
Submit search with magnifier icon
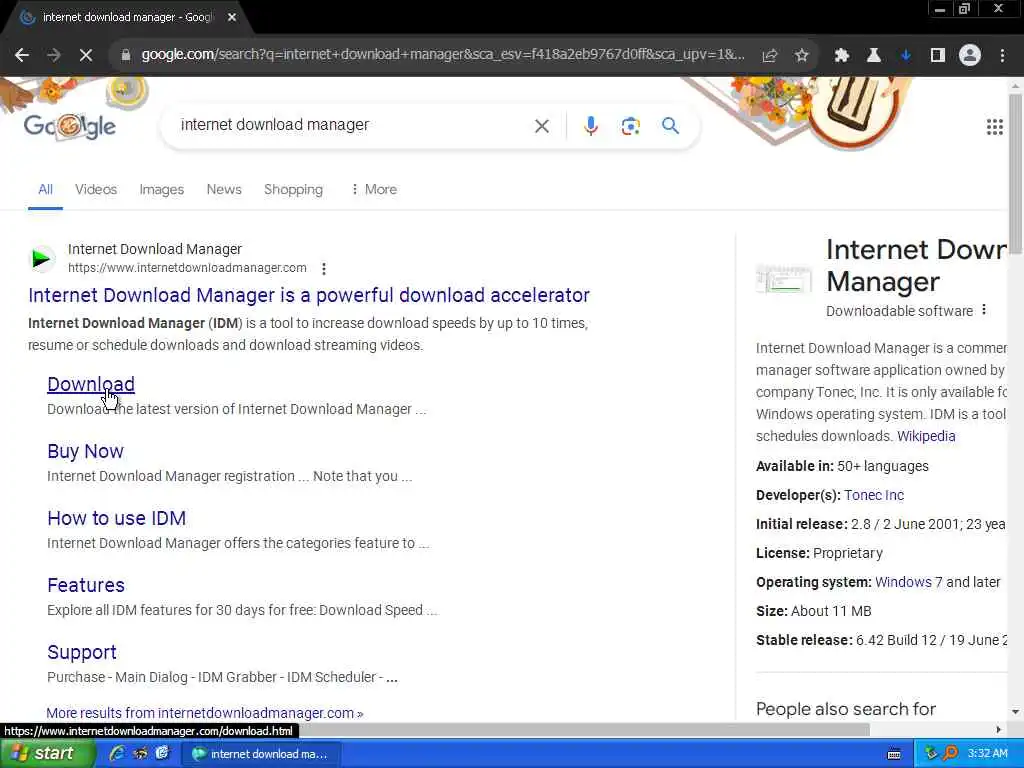coord(671,125)
